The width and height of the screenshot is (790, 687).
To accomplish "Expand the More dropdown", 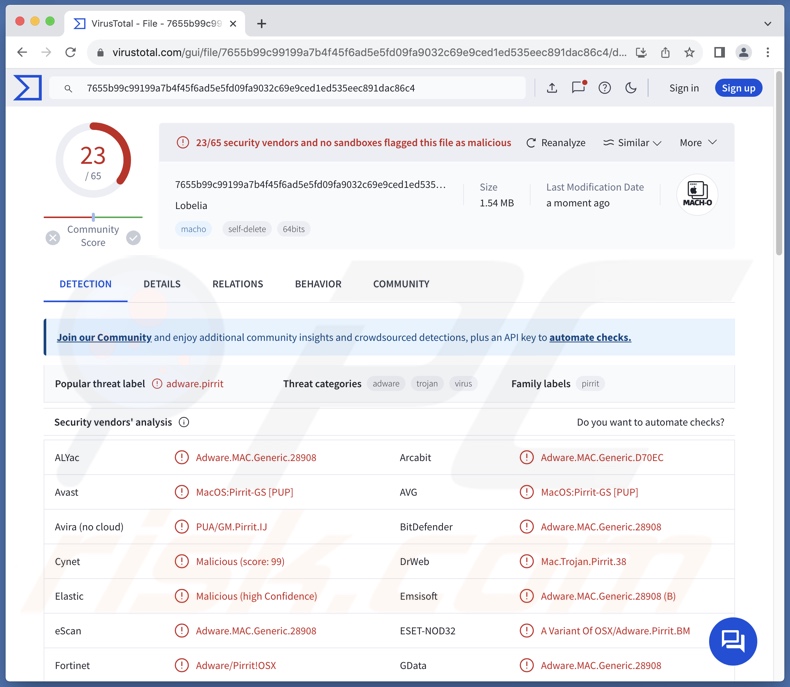I will click(x=698, y=143).
